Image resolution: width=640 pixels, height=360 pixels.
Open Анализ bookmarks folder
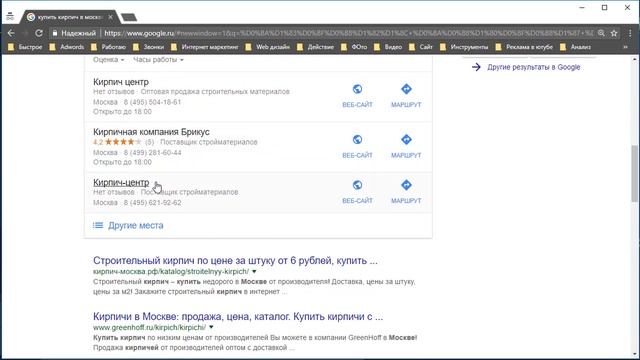coord(576,47)
